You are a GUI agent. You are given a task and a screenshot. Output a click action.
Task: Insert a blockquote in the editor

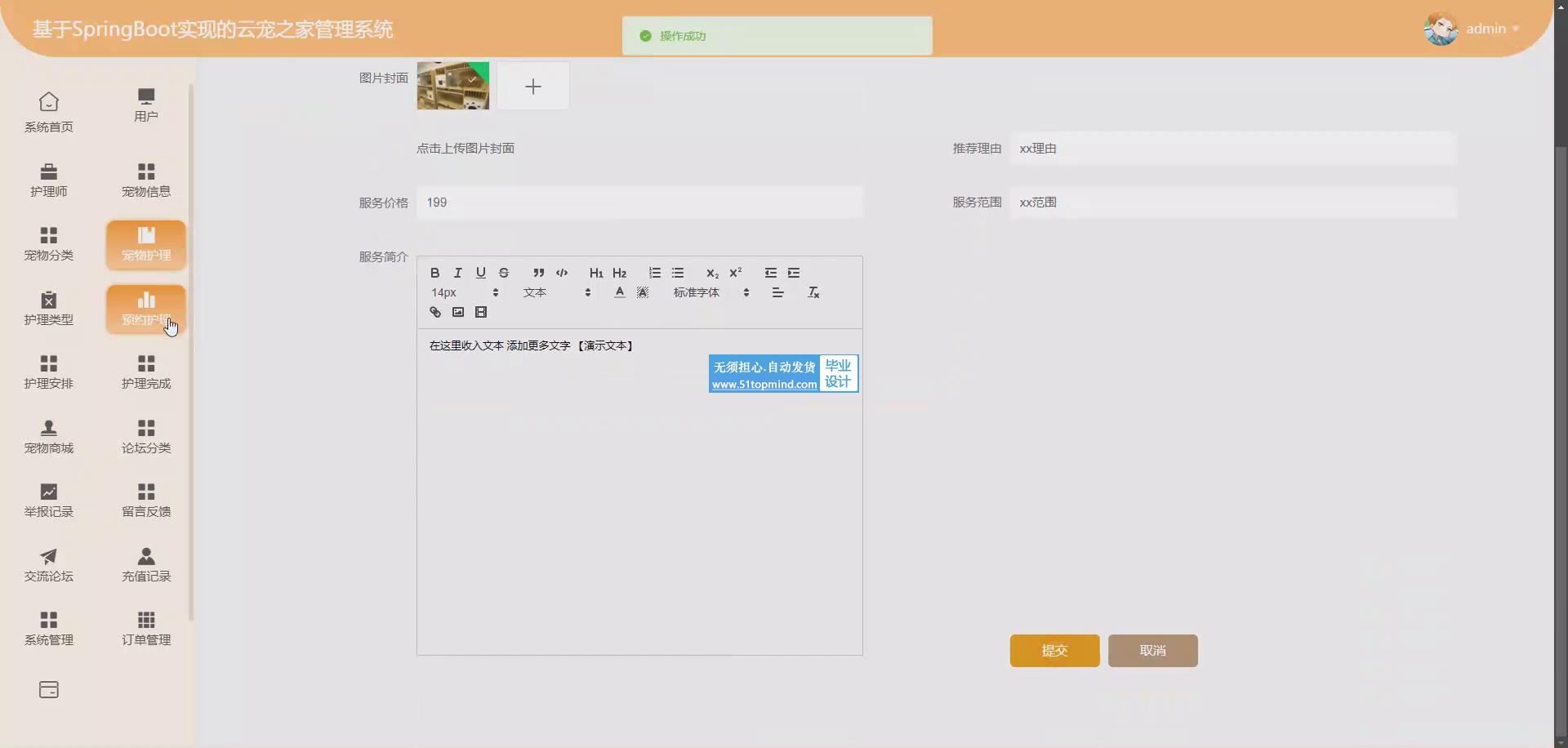point(538,273)
